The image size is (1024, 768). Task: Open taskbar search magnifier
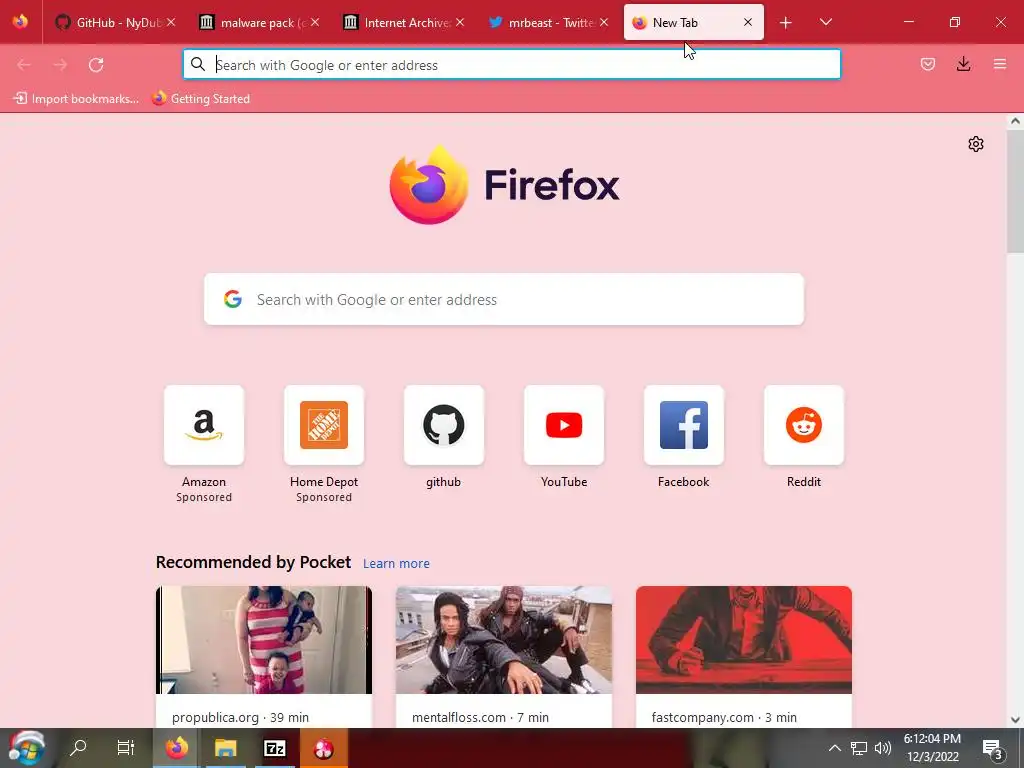coord(78,748)
